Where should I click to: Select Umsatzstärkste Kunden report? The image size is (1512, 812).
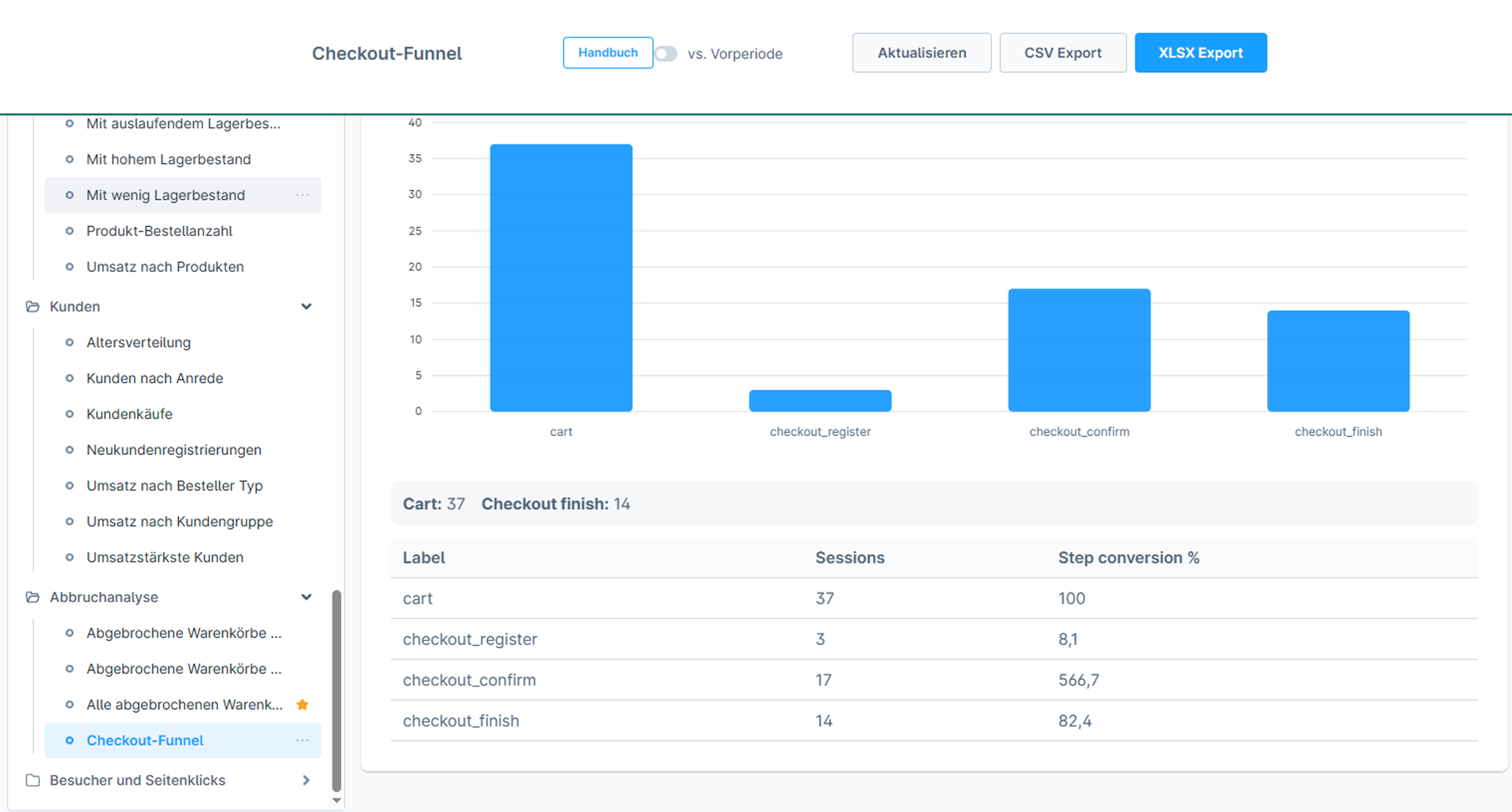click(x=165, y=557)
